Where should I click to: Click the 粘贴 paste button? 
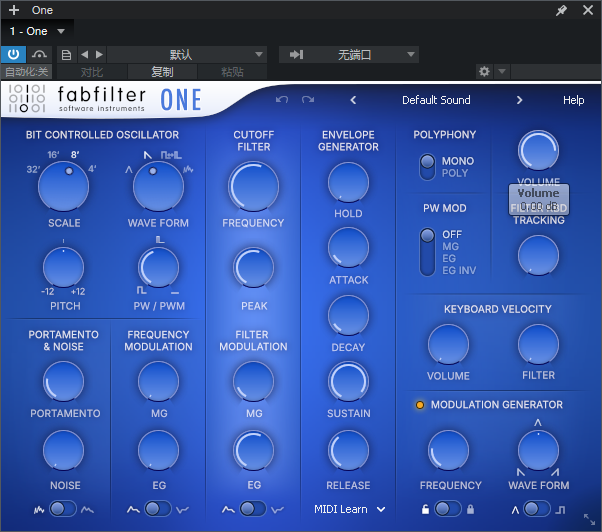[x=232, y=72]
